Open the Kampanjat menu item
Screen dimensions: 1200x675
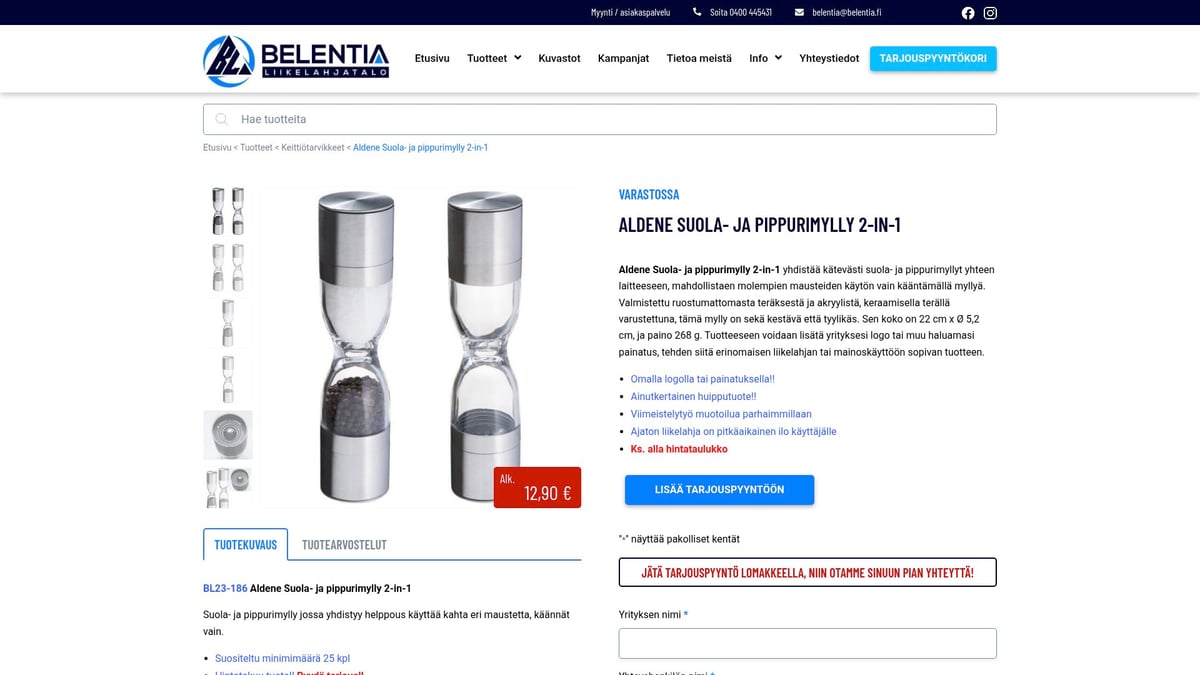pos(624,58)
